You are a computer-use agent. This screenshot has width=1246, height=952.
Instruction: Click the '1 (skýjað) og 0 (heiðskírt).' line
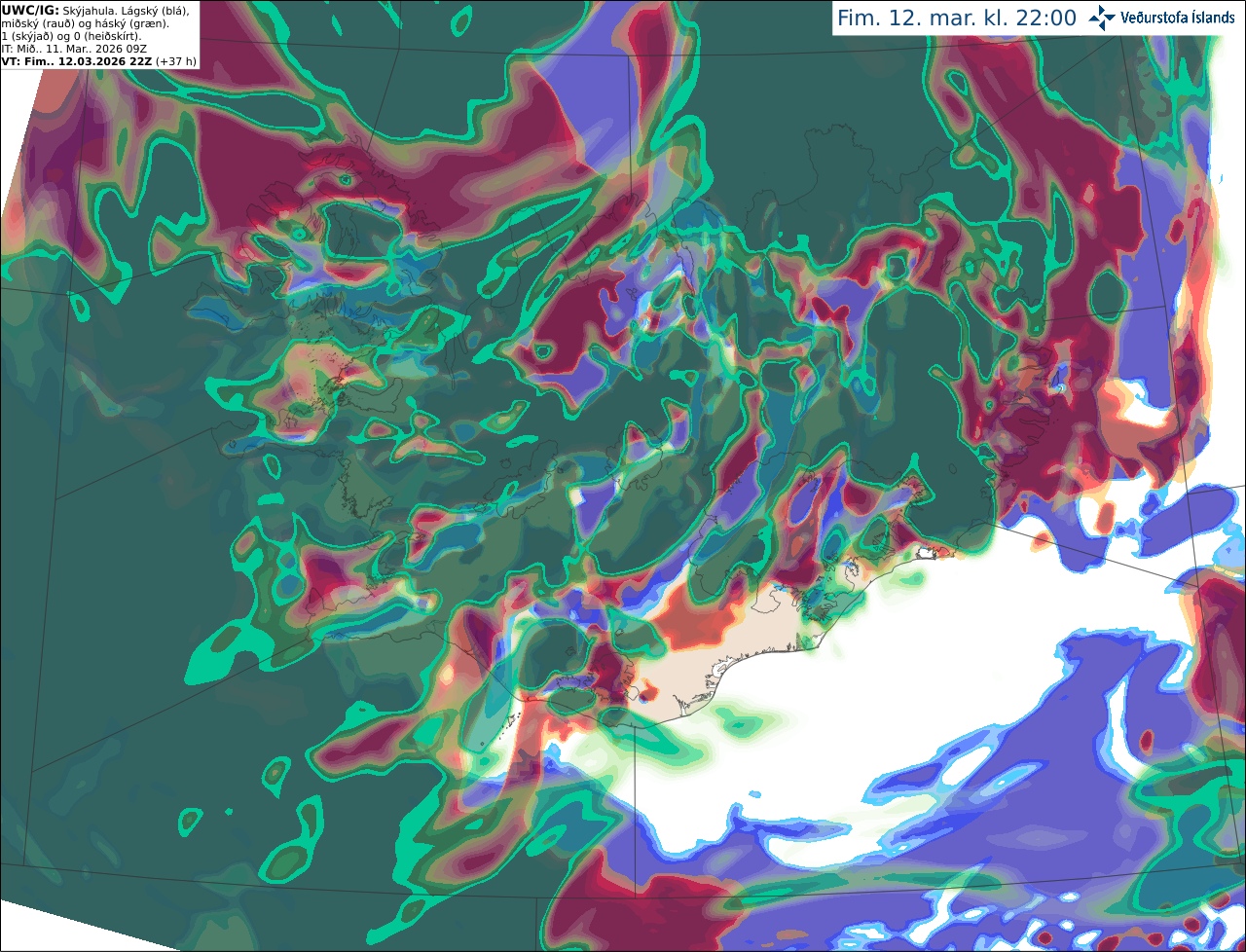coord(71,36)
